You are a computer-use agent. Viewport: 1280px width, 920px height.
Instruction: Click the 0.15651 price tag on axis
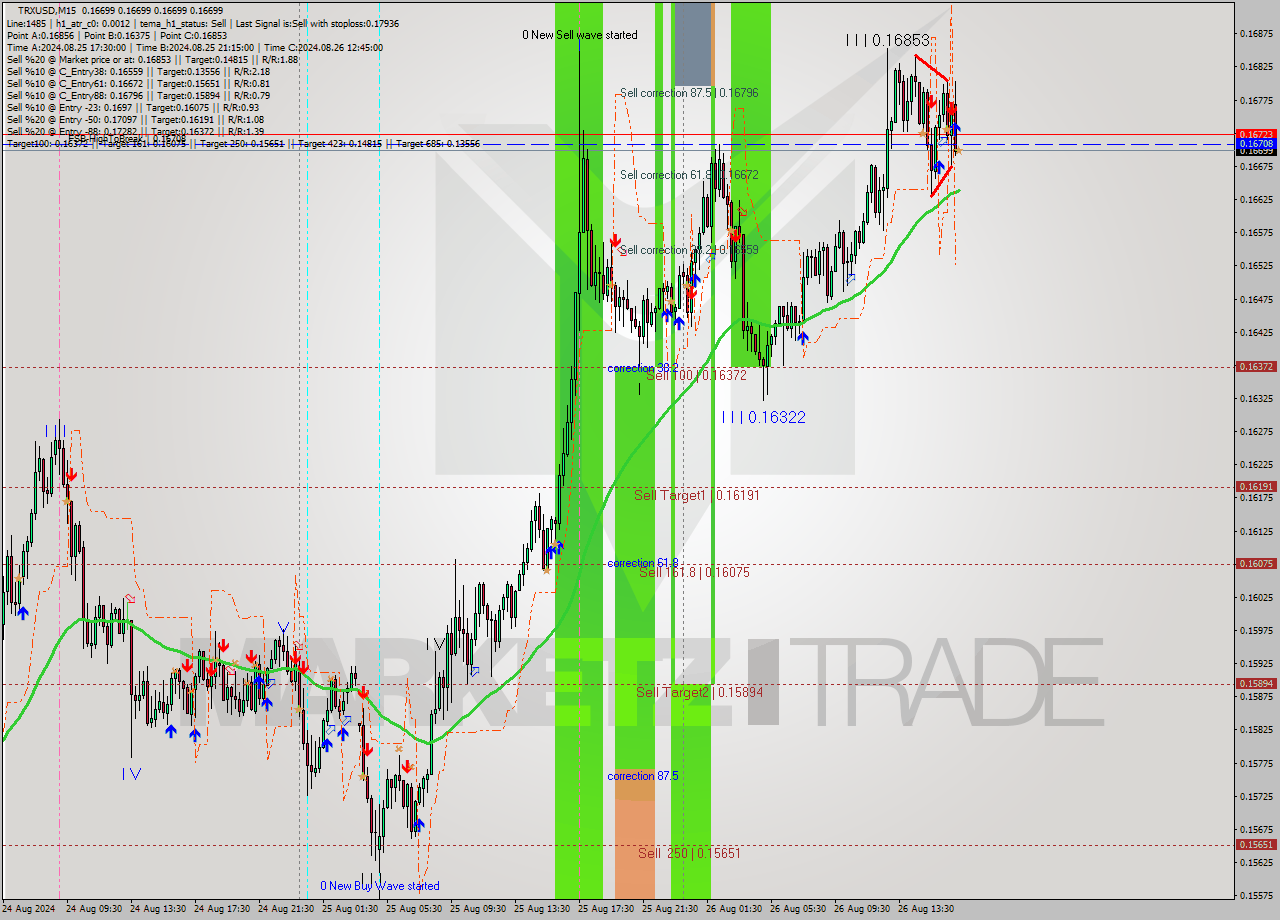coord(1256,845)
